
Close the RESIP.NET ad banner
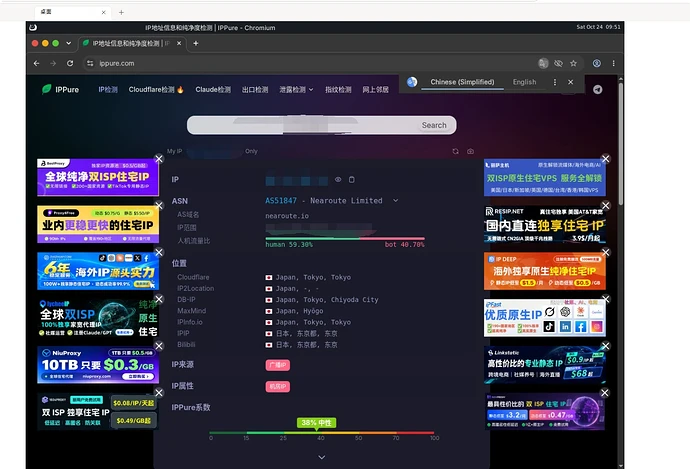[606, 205]
